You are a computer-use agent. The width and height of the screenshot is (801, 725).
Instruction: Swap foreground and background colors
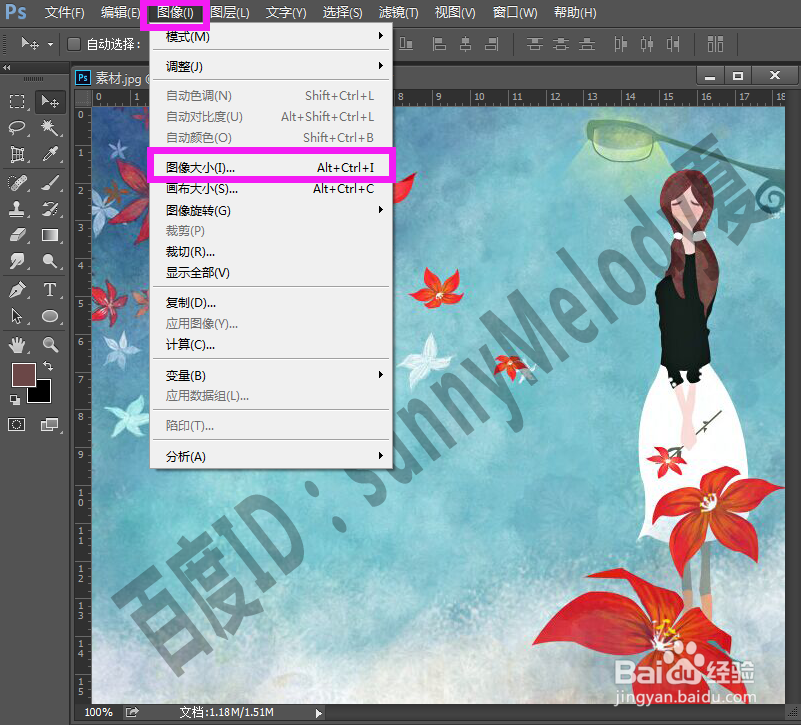click(48, 366)
